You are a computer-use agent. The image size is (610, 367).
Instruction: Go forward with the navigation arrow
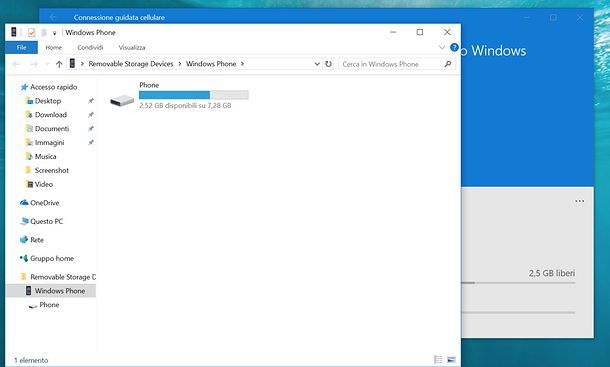click(x=34, y=64)
